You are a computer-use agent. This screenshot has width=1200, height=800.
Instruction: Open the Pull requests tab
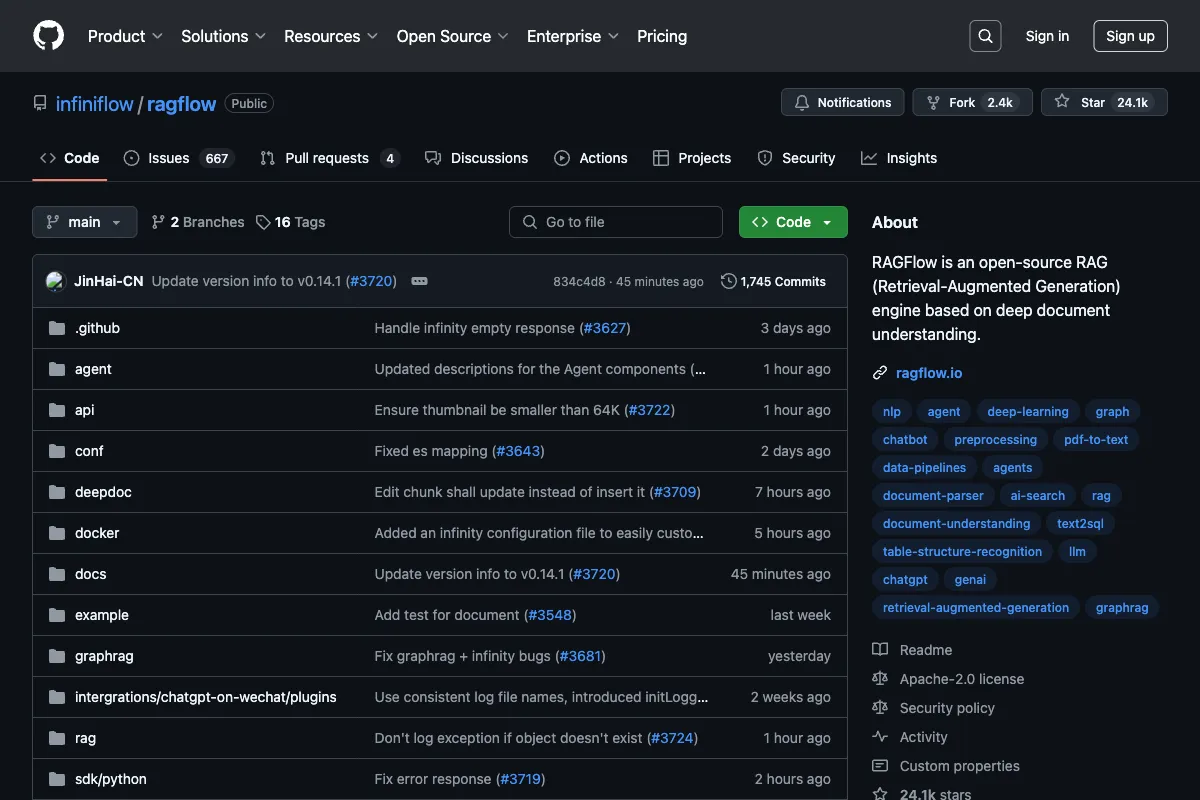pos(329,158)
